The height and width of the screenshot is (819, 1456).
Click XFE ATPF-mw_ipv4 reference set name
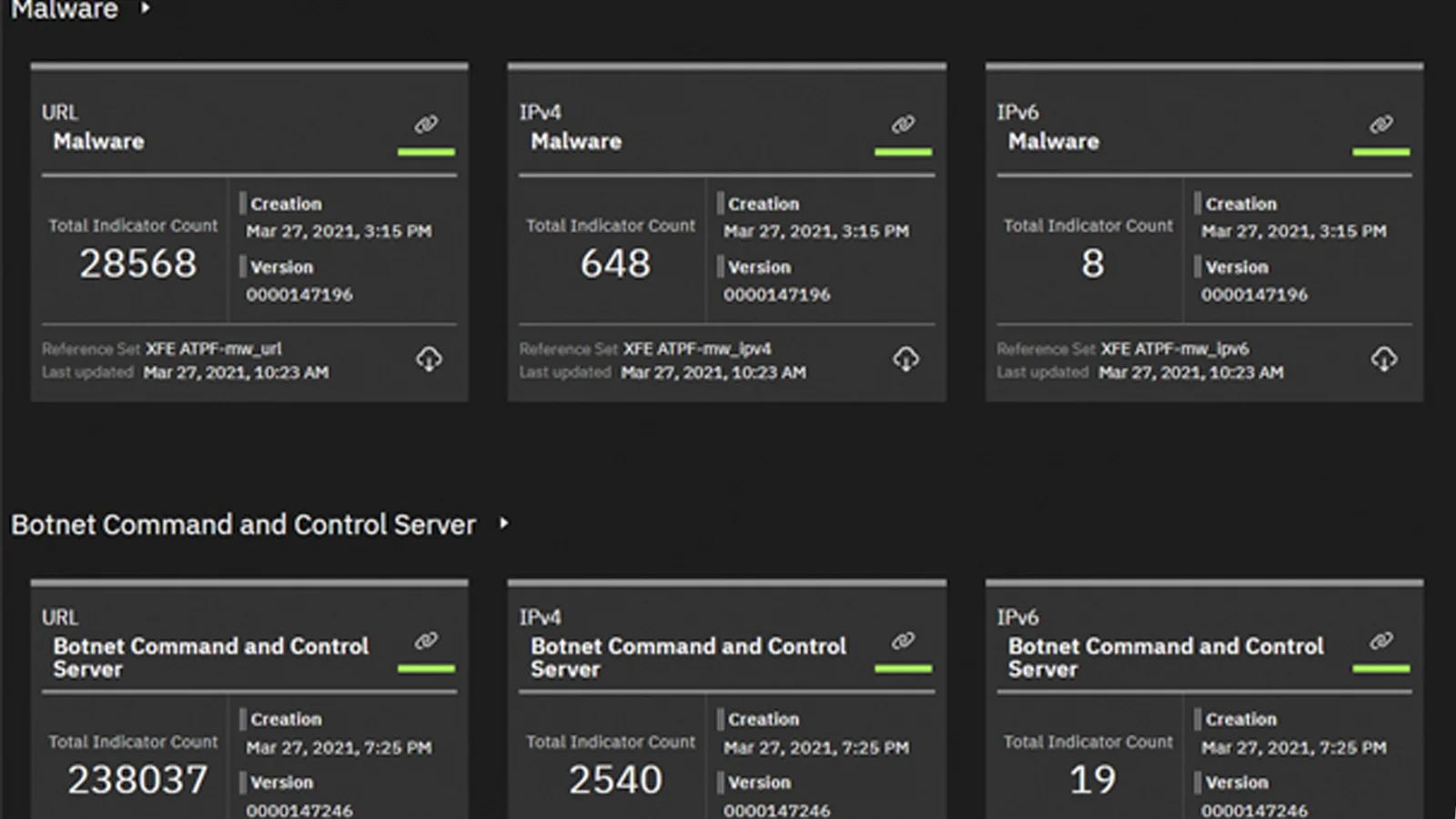click(x=697, y=349)
